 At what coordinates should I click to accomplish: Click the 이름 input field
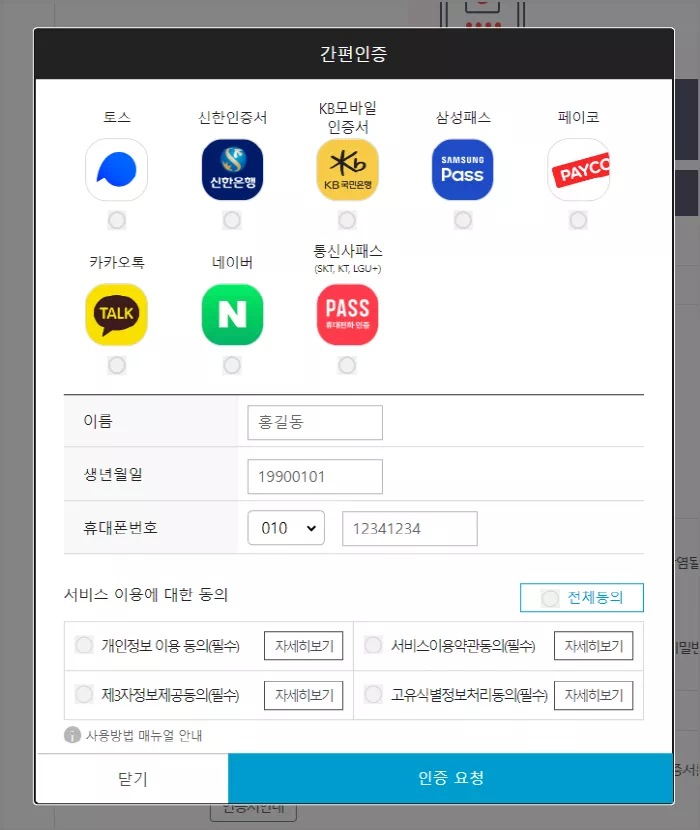pyautogui.click(x=315, y=422)
